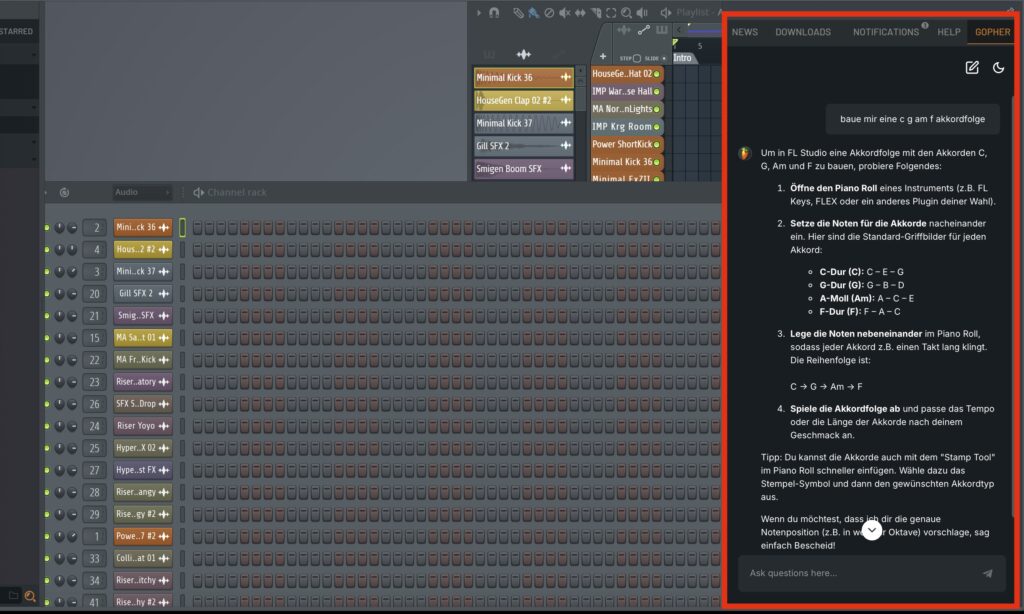
Task: Select the Gill SFX 2 clip in picker
Action: click(x=524, y=146)
